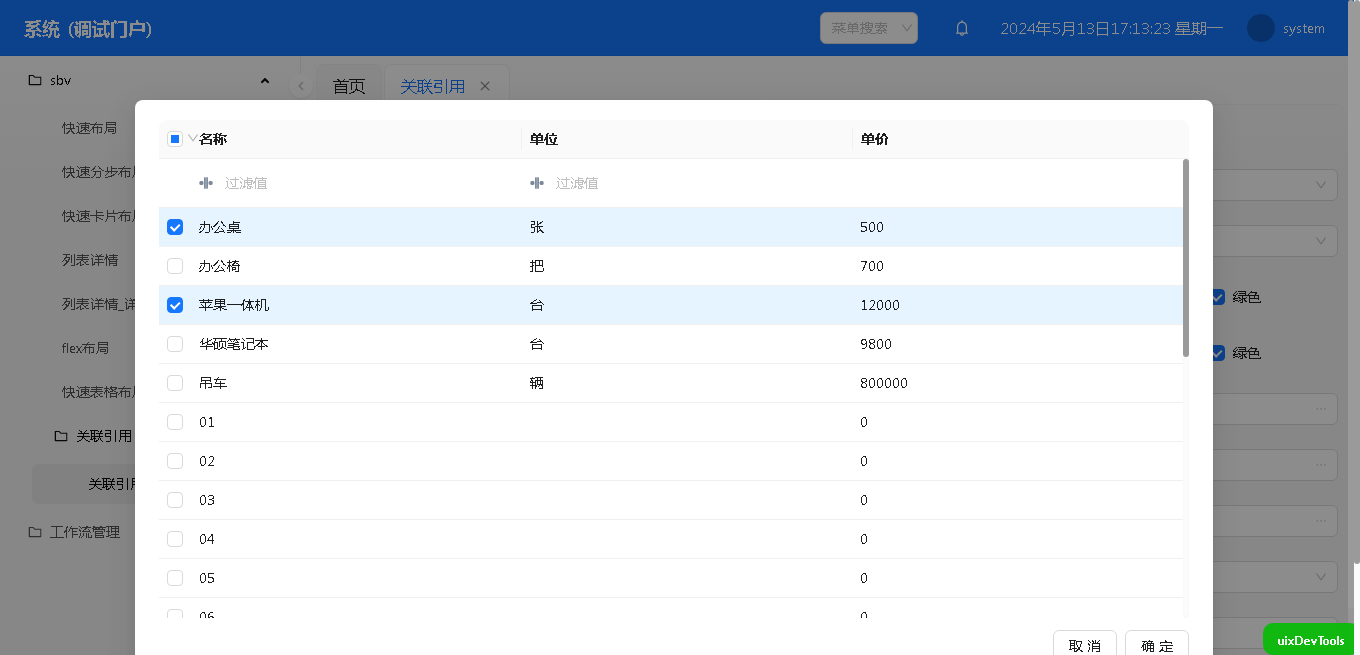Click the 确定 button
This screenshot has width=1360, height=655.
click(1157, 645)
